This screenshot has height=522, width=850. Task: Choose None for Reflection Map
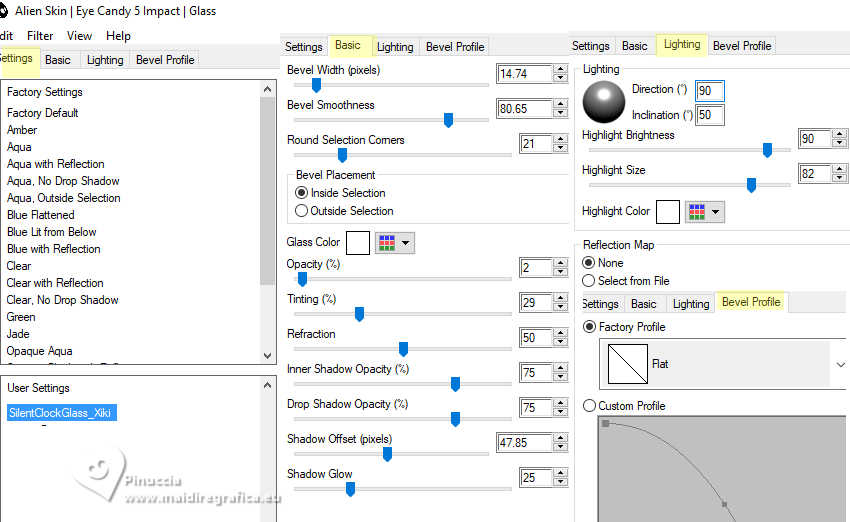click(x=603, y=263)
